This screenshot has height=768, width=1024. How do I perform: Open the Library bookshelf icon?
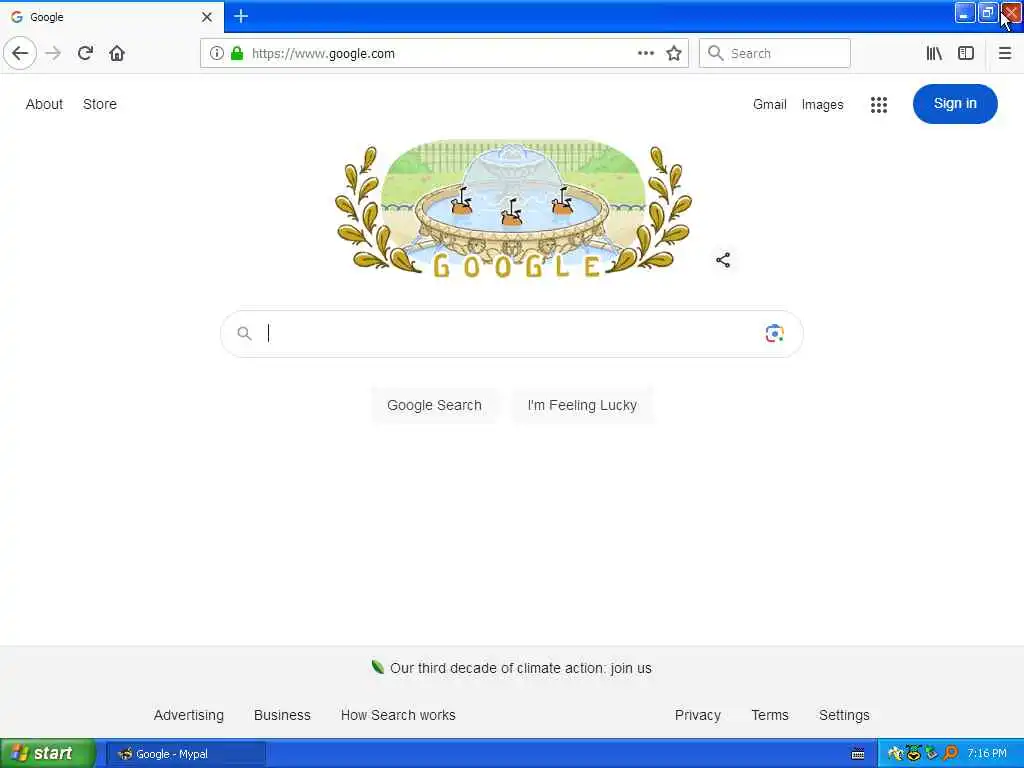point(934,54)
